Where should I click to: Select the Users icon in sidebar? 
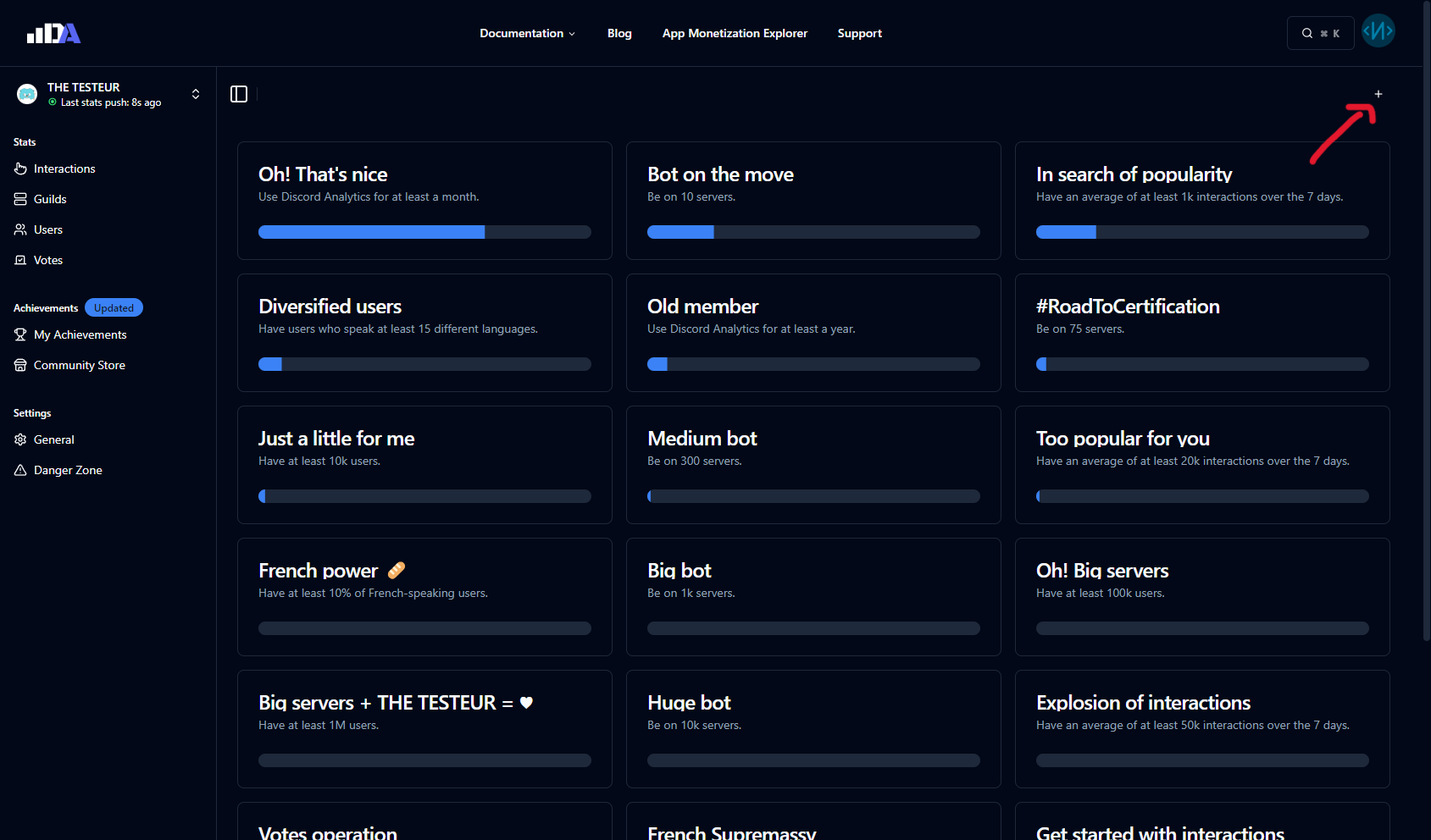[x=20, y=229]
